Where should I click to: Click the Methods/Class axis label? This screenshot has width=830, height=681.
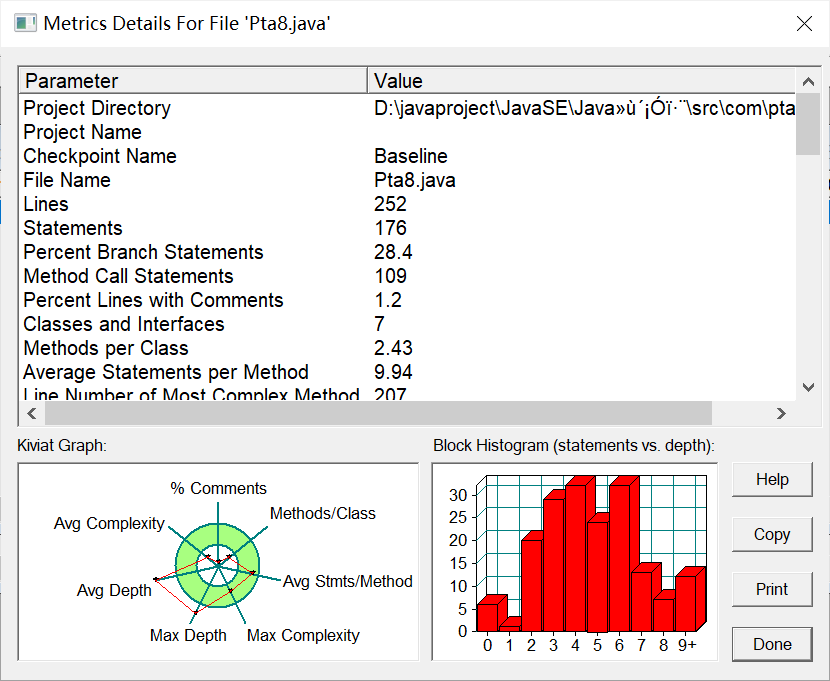click(322, 513)
